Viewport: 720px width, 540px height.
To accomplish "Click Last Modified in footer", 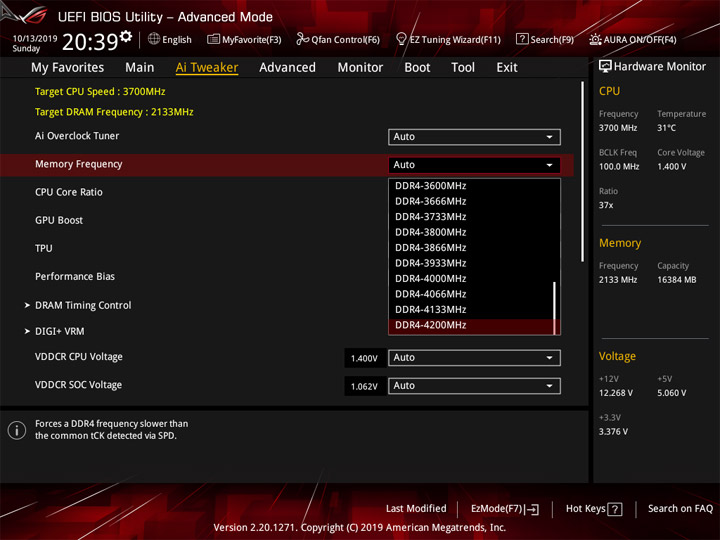I will (416, 509).
